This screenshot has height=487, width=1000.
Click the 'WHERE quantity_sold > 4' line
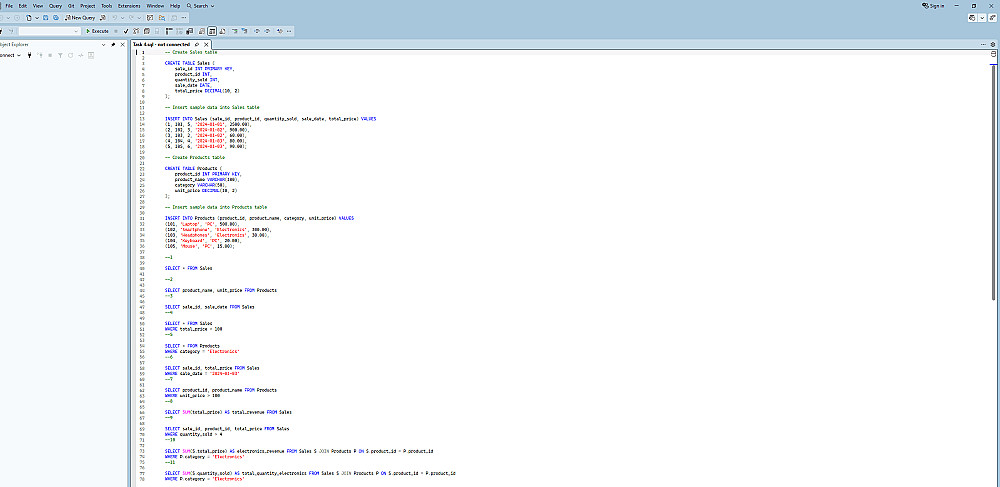[193, 434]
